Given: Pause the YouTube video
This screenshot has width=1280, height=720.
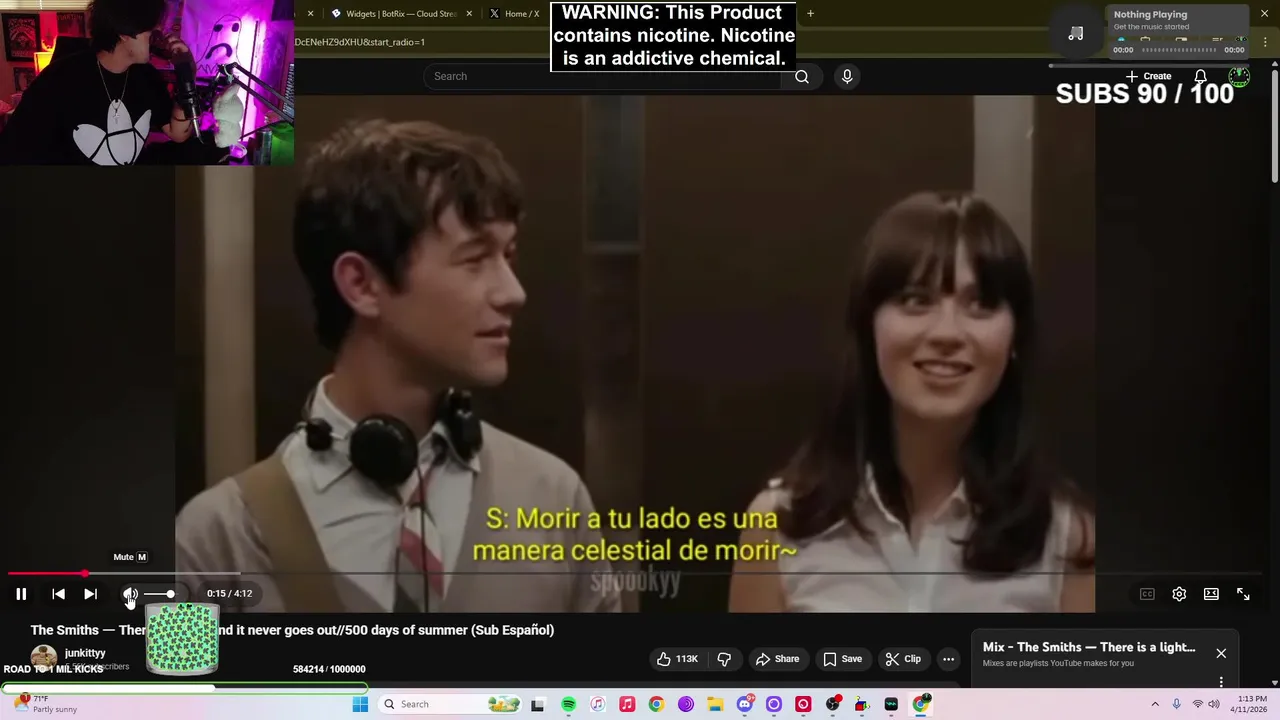Looking at the screenshot, I should tap(21, 594).
